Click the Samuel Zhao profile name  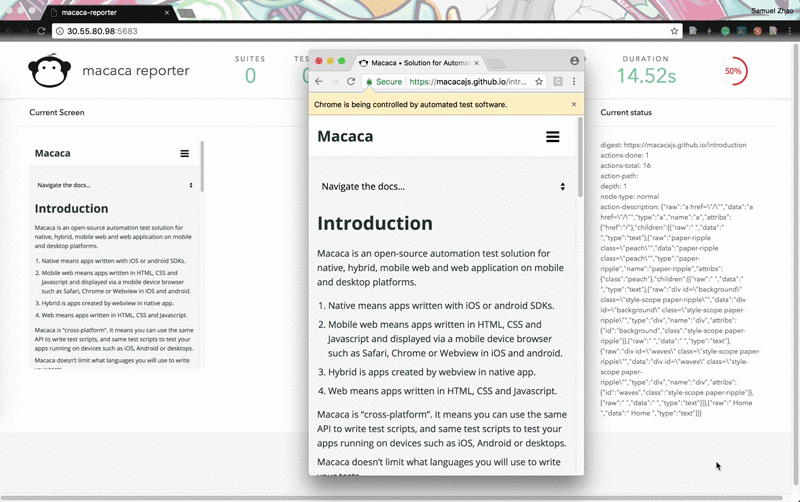(x=772, y=11)
